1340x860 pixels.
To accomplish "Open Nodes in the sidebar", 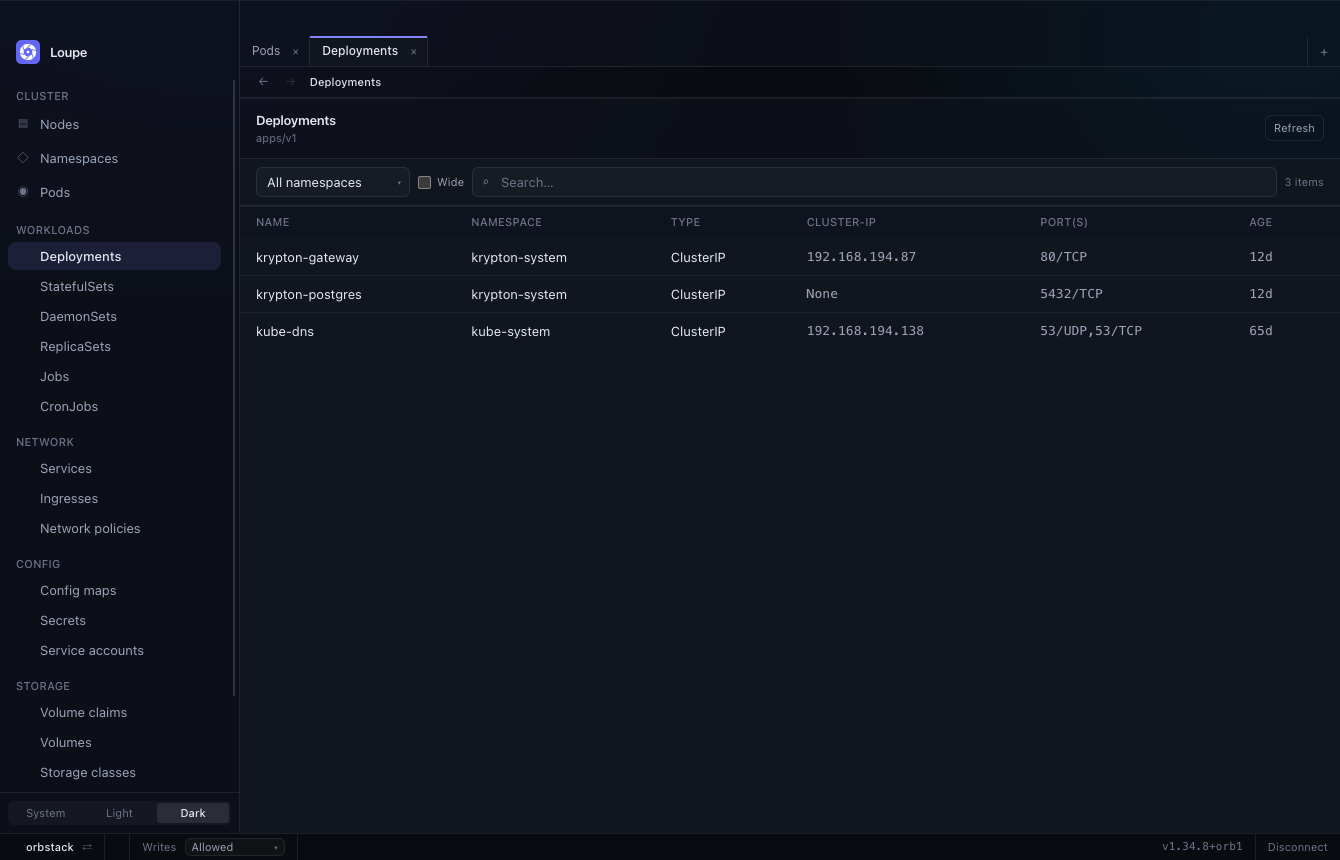I will 114,124.
